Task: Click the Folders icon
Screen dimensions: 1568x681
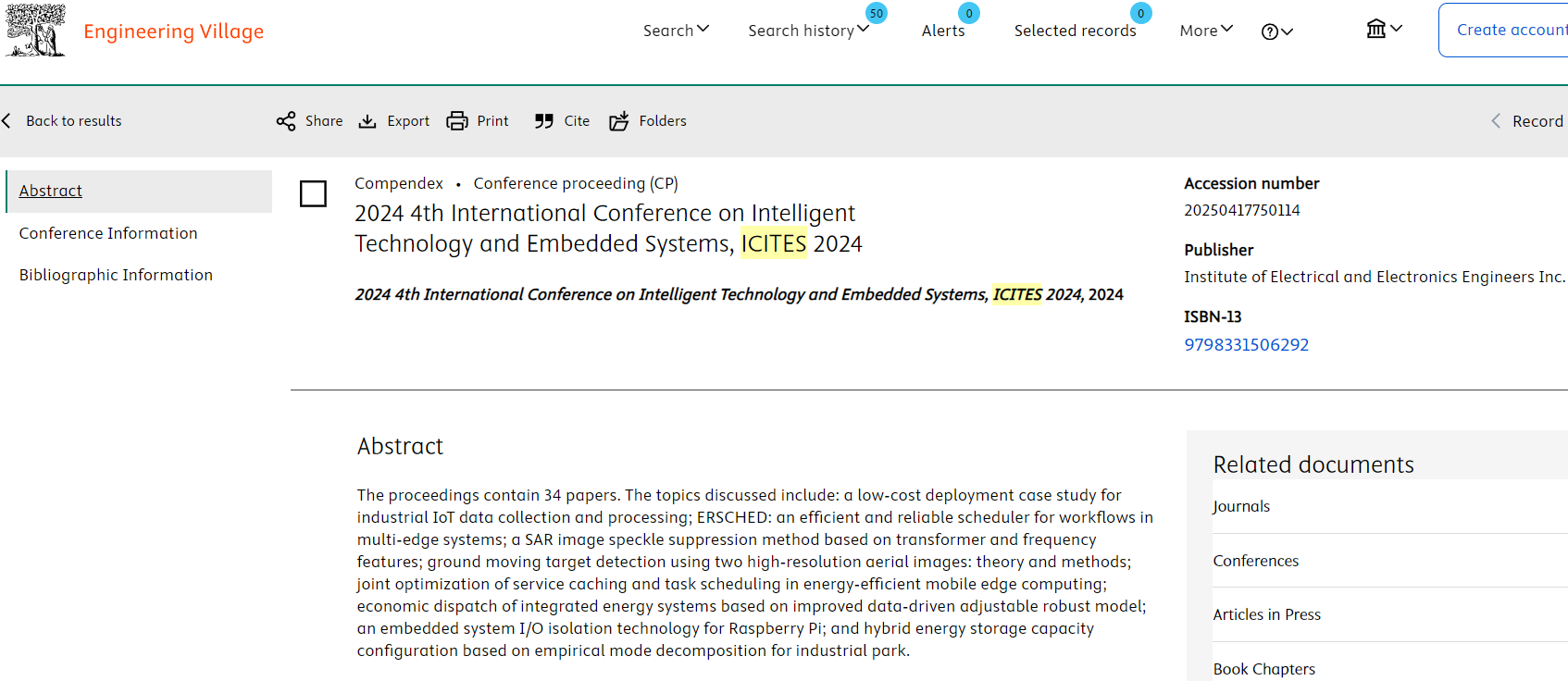Action: [619, 121]
